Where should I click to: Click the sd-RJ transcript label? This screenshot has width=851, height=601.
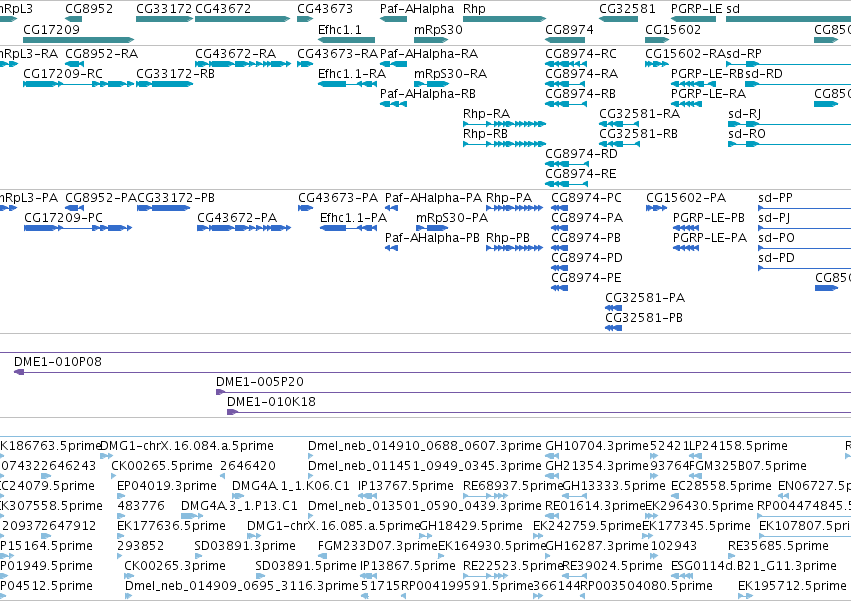point(745,113)
